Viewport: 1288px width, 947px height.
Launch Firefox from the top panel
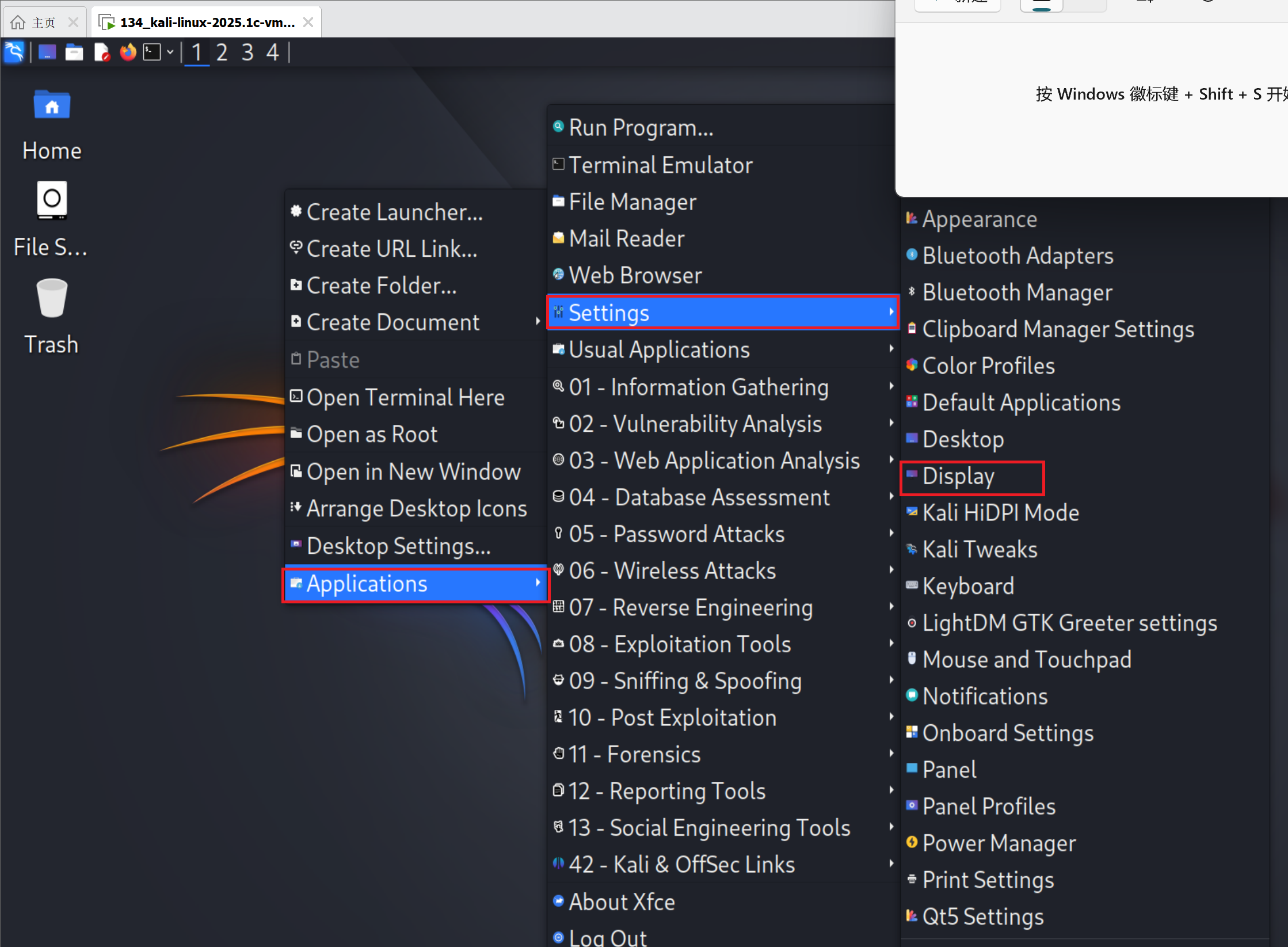pyautogui.click(x=128, y=52)
